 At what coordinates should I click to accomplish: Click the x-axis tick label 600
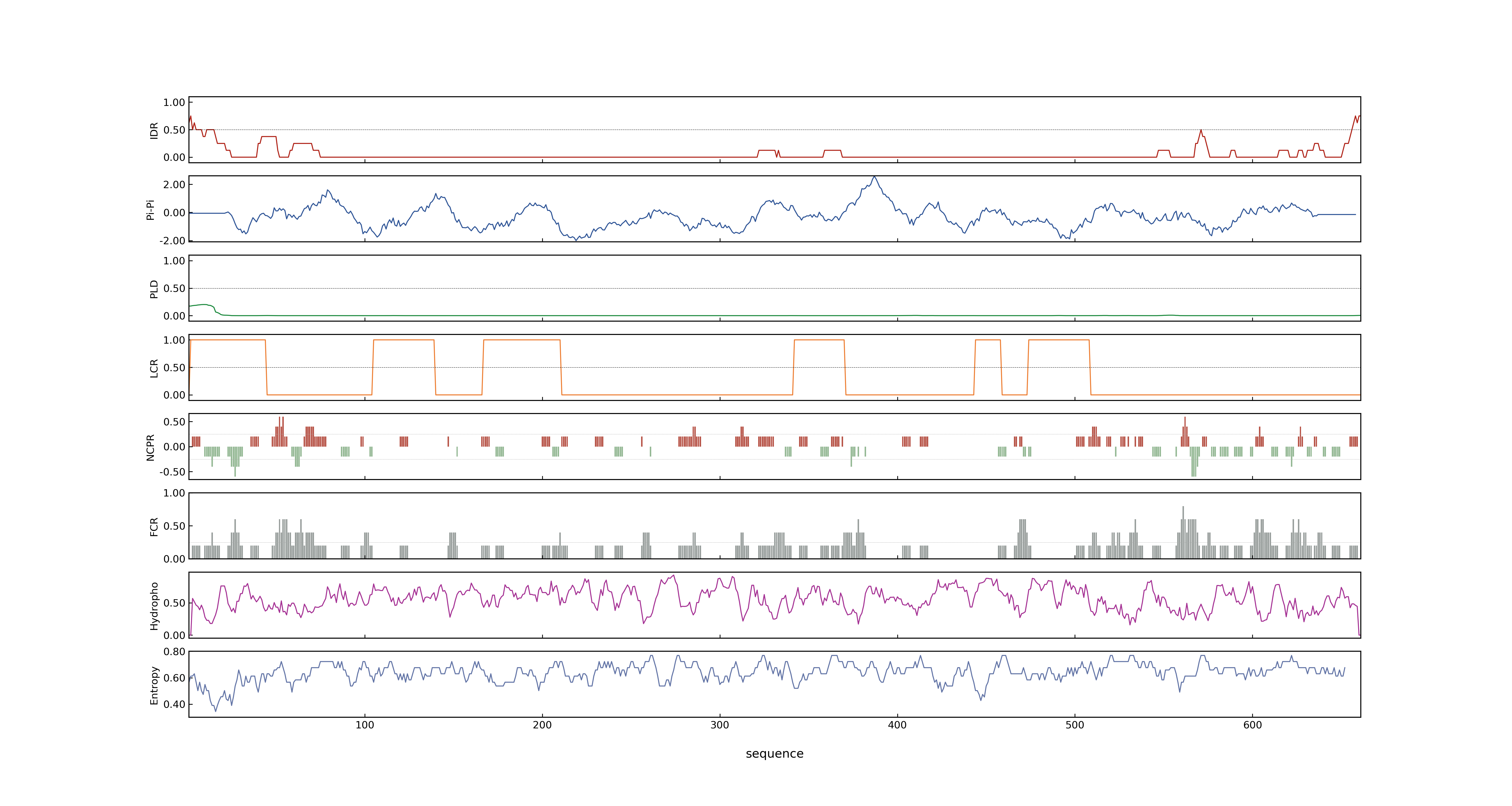[x=1253, y=725]
